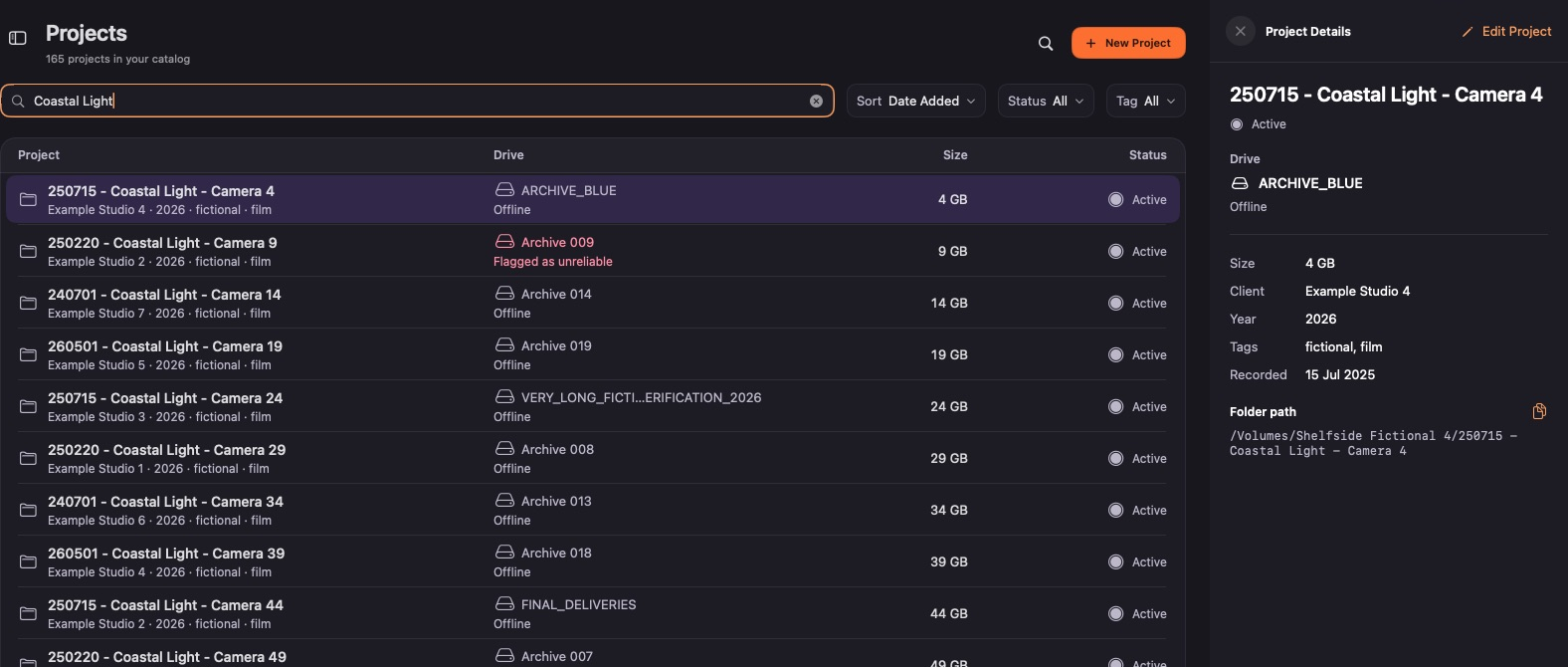Screen dimensions: 1568x667
Task: Click the drive icon next to Archive 014
Action: [504, 294]
